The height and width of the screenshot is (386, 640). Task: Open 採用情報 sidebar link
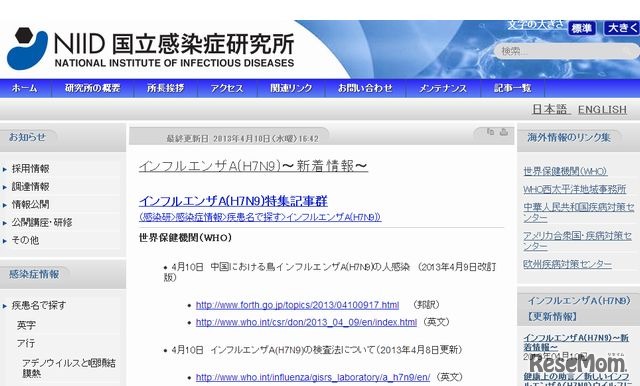[31, 169]
